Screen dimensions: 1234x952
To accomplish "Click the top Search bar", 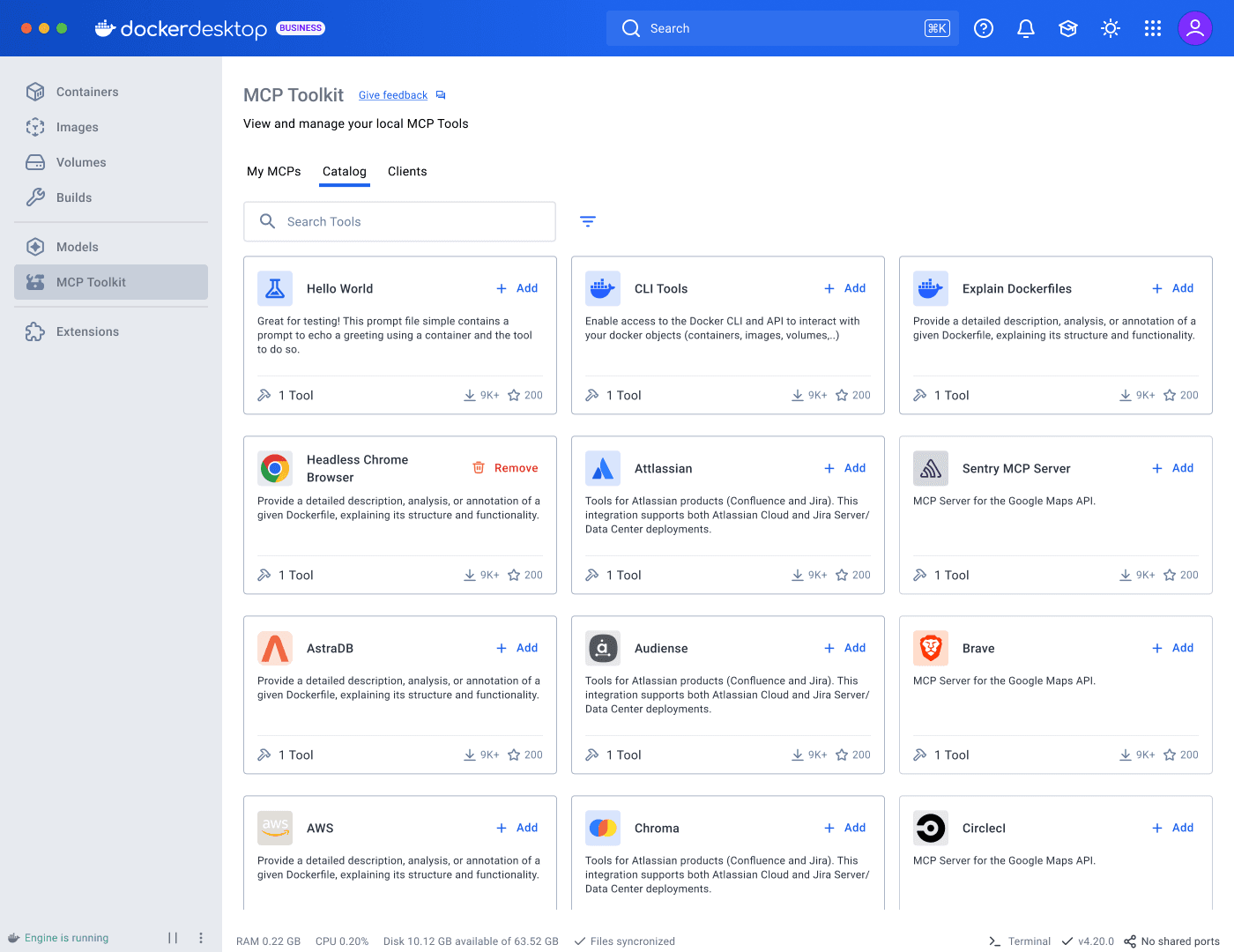I will point(783,28).
